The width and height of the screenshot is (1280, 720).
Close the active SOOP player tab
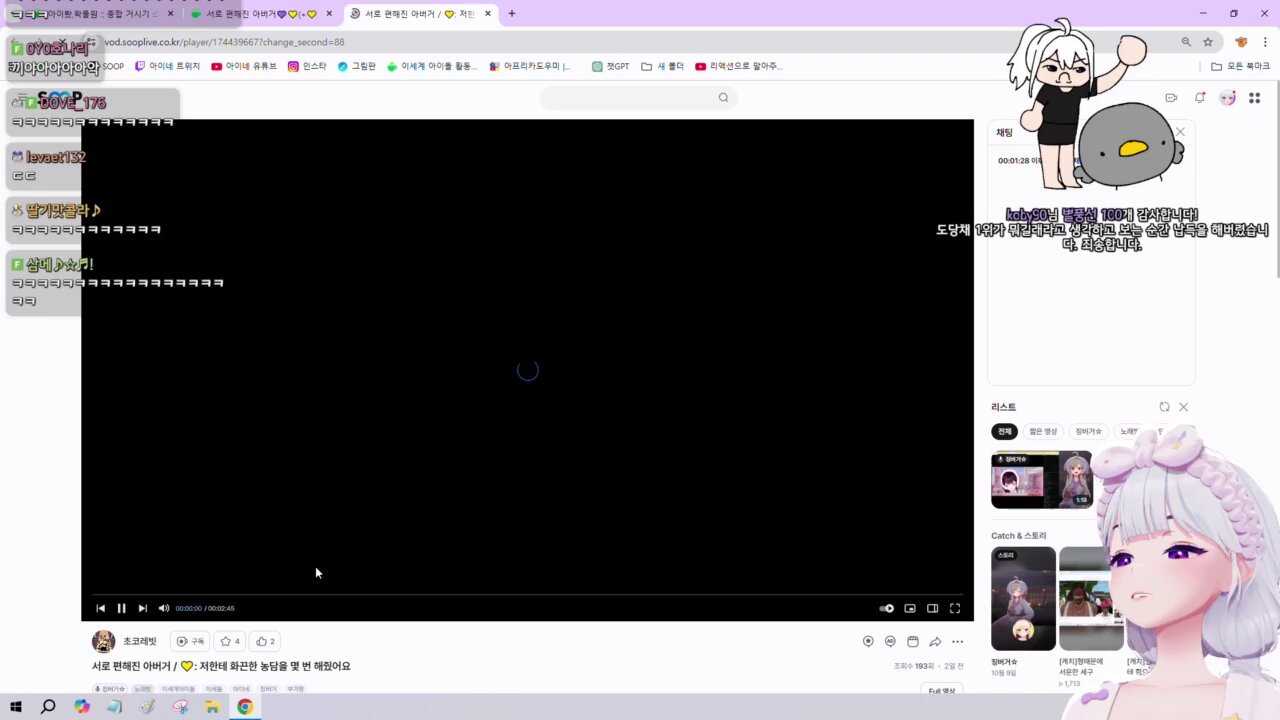(x=488, y=14)
